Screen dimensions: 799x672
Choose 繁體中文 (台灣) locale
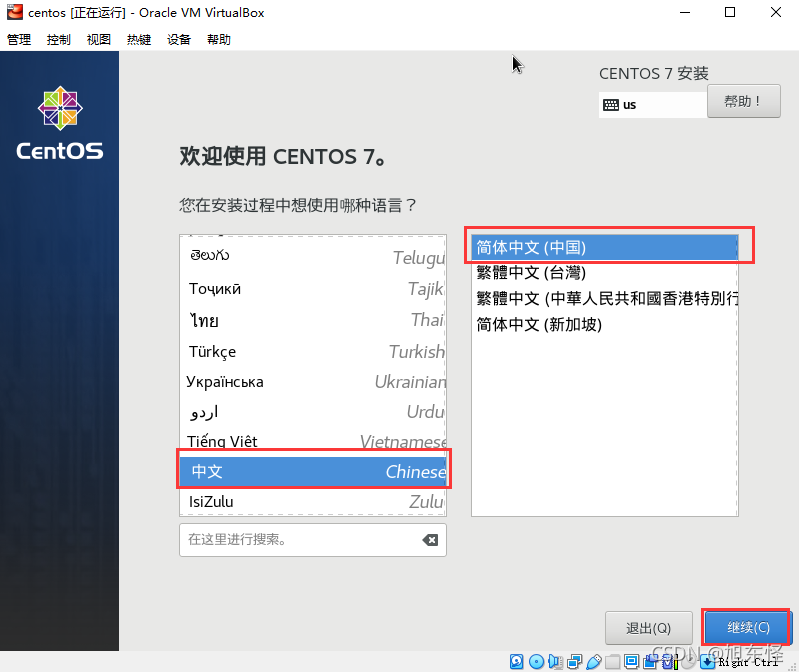[604, 273]
